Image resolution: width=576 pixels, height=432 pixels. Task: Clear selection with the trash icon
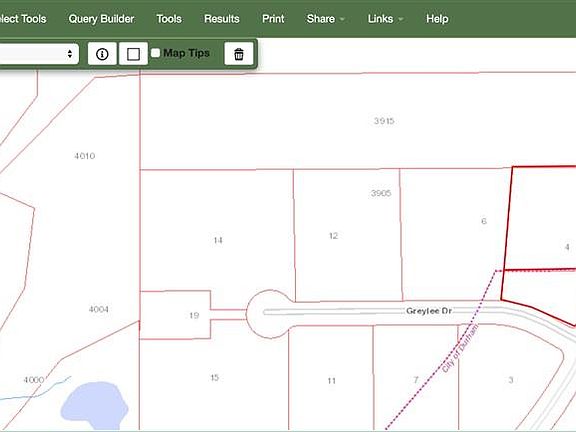click(x=239, y=54)
